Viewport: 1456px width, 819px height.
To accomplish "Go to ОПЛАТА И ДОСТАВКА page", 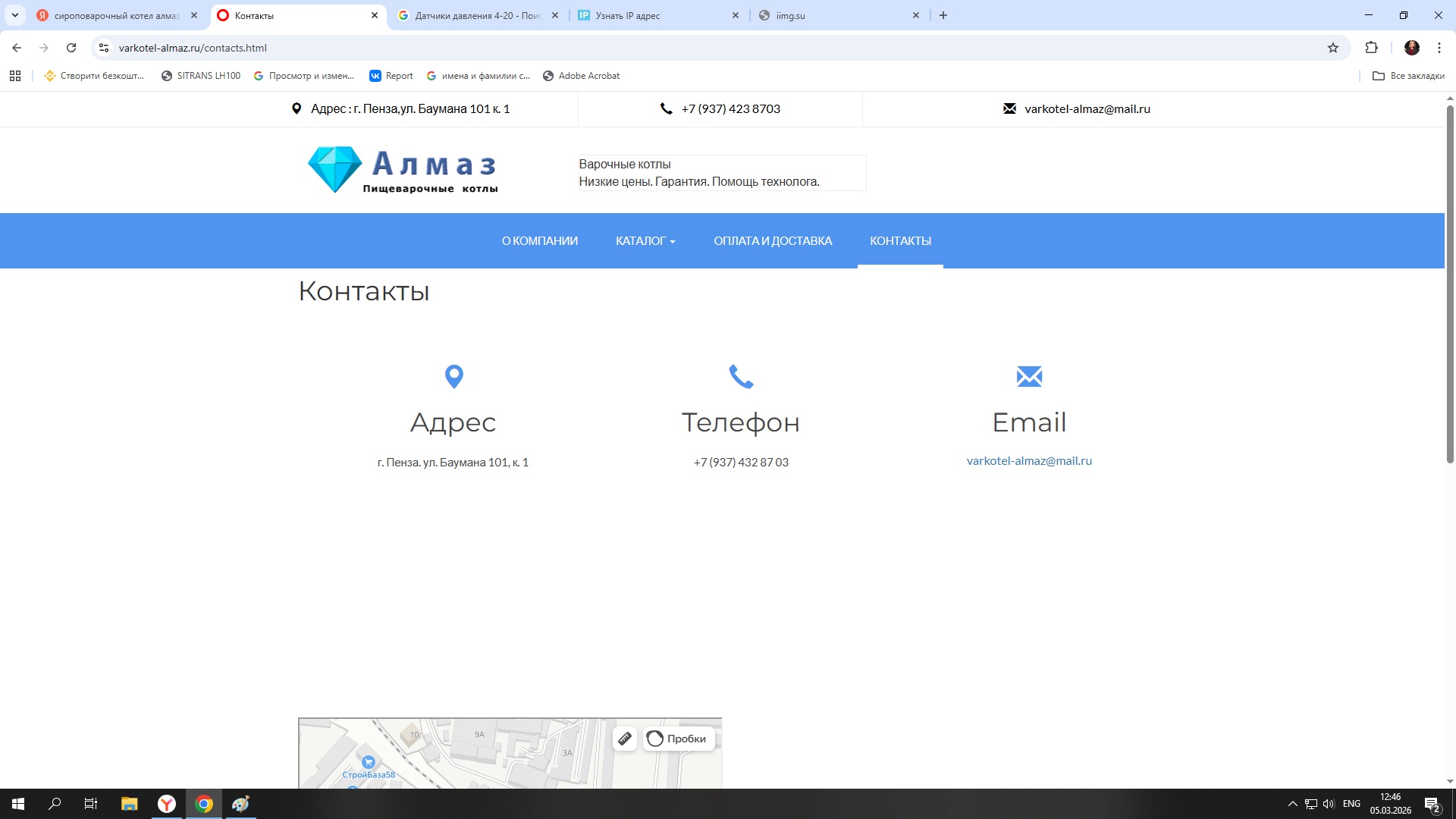I will pos(772,241).
